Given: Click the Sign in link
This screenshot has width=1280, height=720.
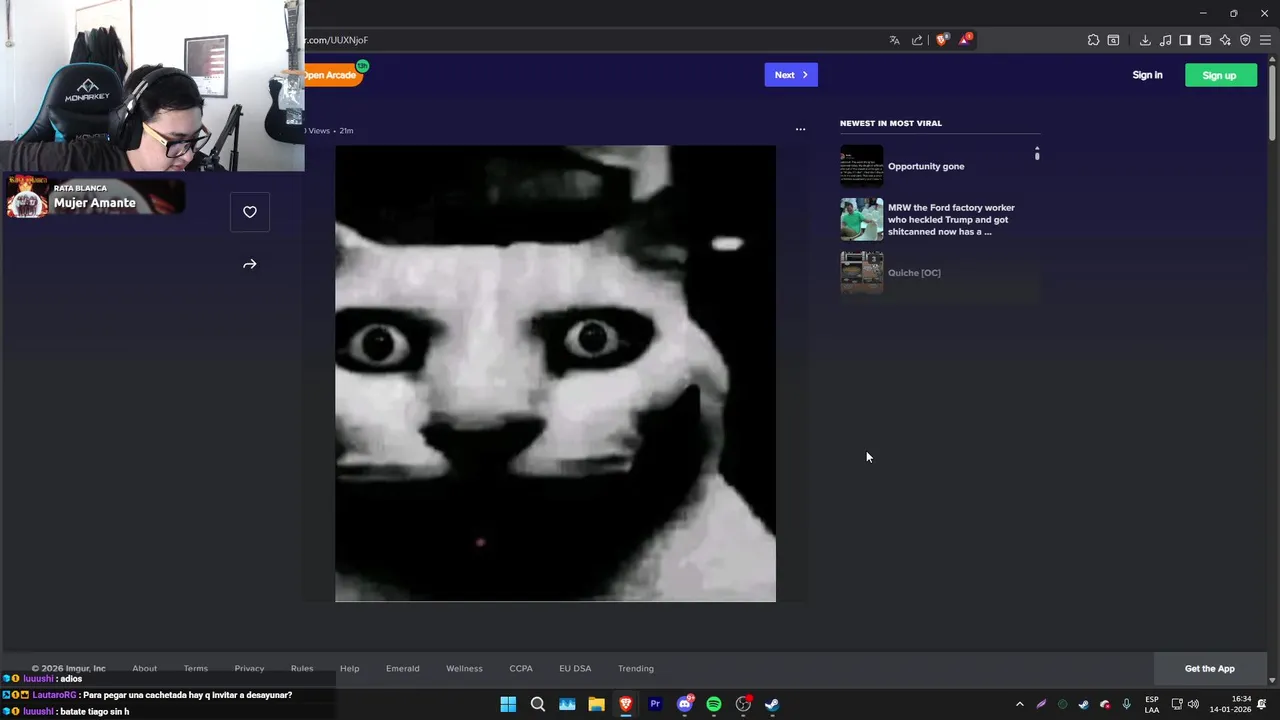Looking at the screenshot, I should coord(1147,75).
